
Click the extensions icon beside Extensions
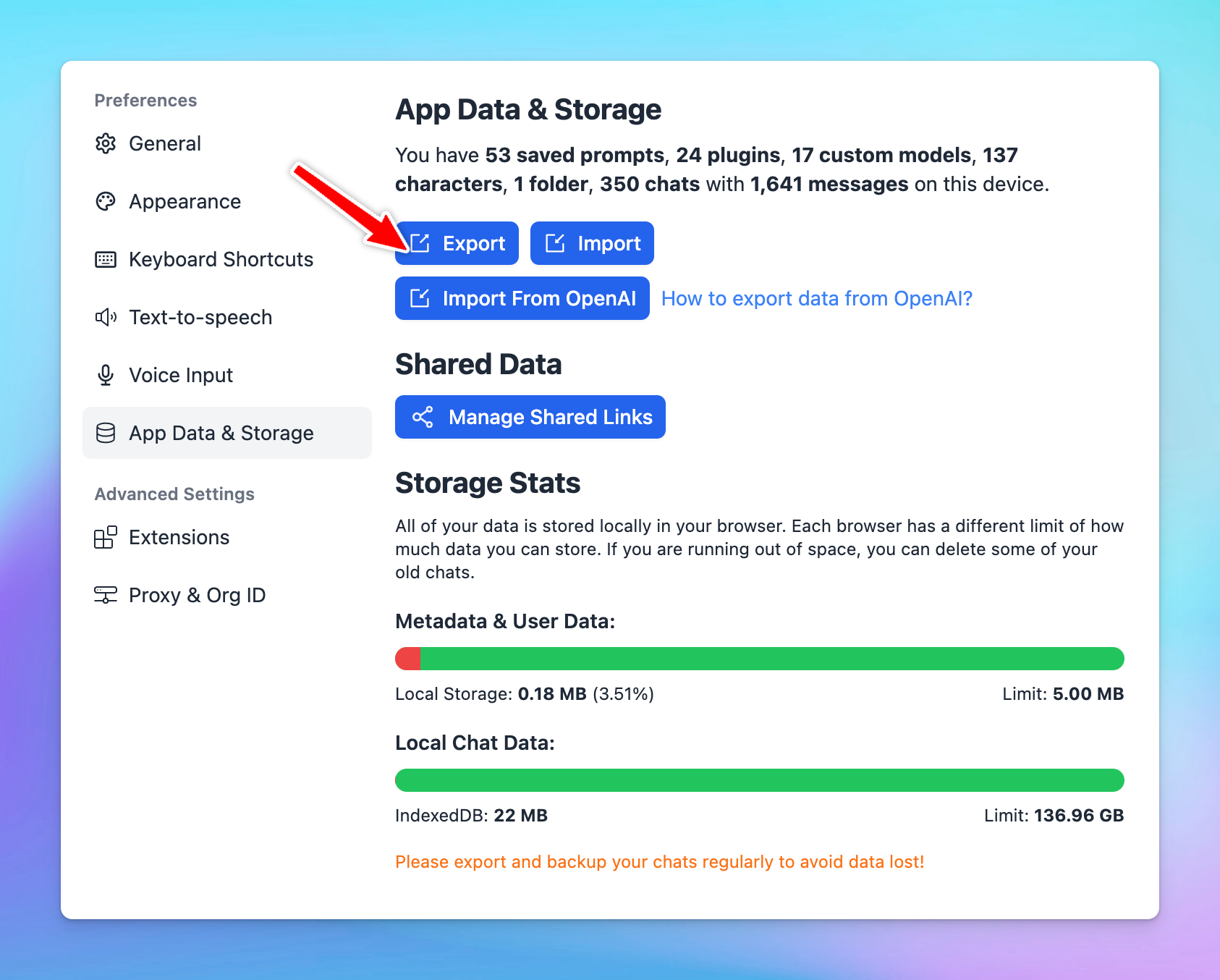(x=106, y=537)
